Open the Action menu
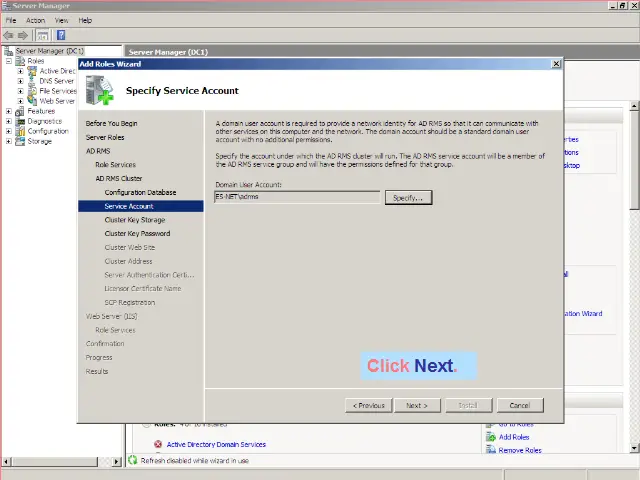 click(36, 20)
